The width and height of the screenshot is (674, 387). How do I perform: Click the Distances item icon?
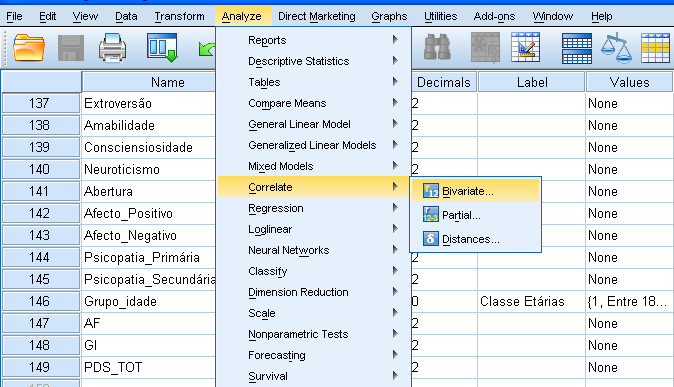(430, 239)
